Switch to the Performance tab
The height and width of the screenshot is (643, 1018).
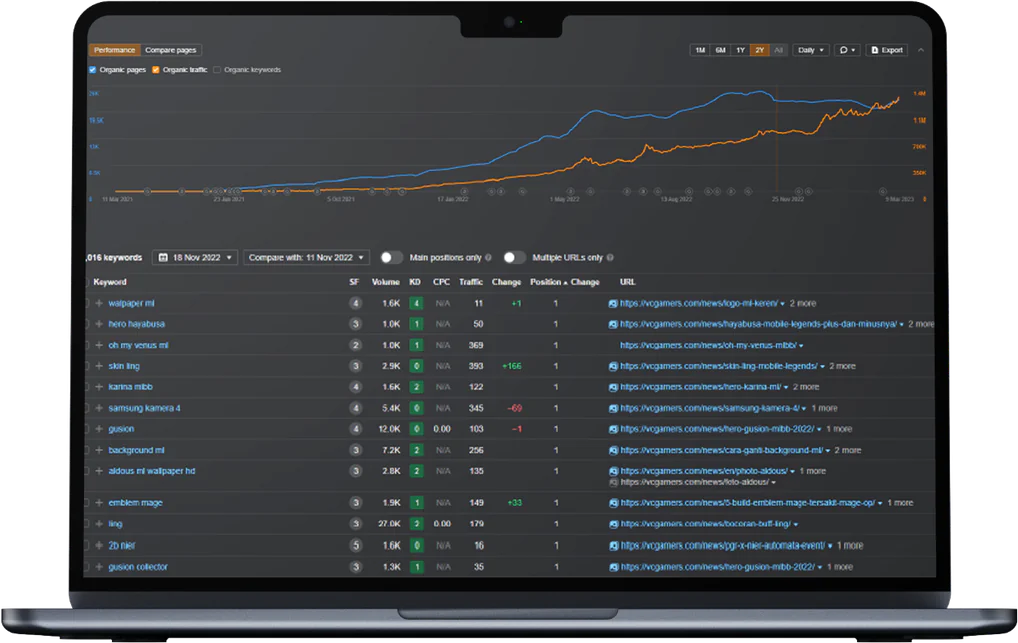tap(114, 50)
